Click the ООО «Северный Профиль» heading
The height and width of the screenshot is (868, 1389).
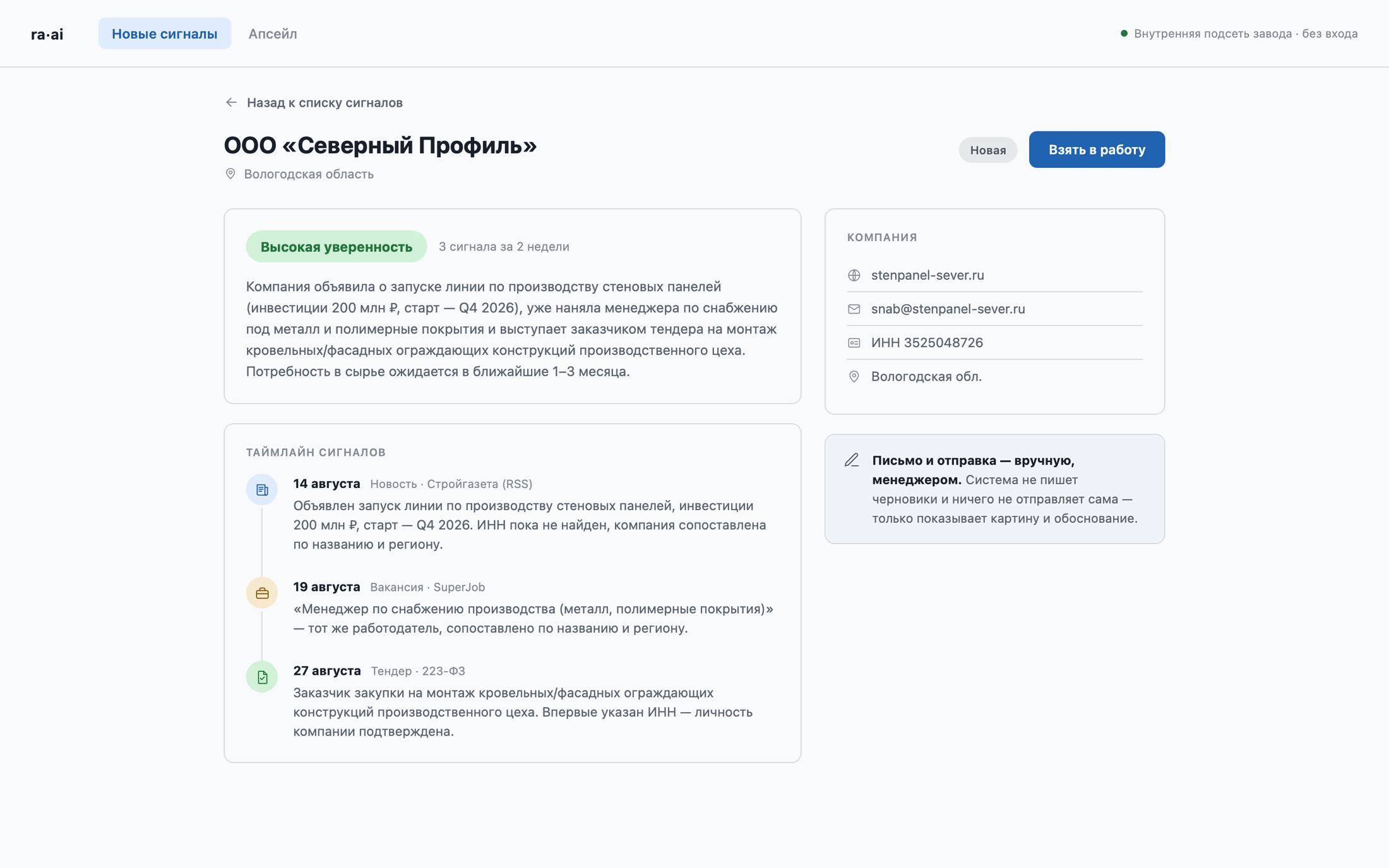point(380,146)
